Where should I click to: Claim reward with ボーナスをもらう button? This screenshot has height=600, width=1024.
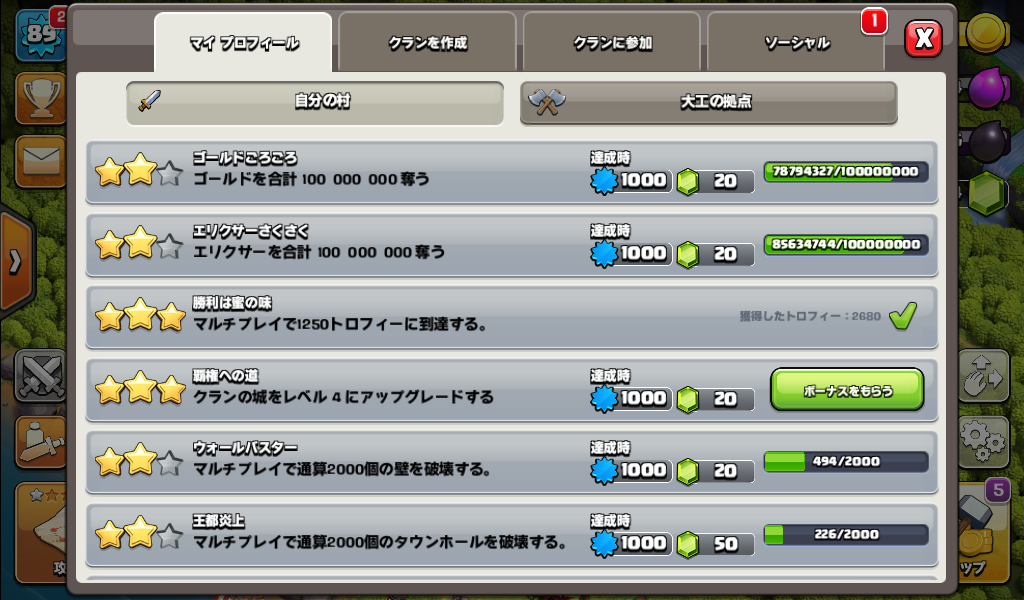tap(847, 390)
